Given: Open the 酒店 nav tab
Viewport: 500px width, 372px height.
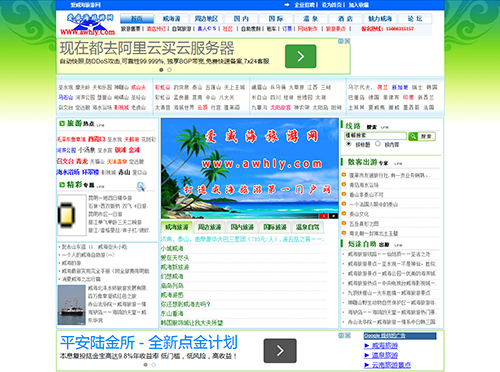Looking at the screenshot, I should [x=345, y=18].
